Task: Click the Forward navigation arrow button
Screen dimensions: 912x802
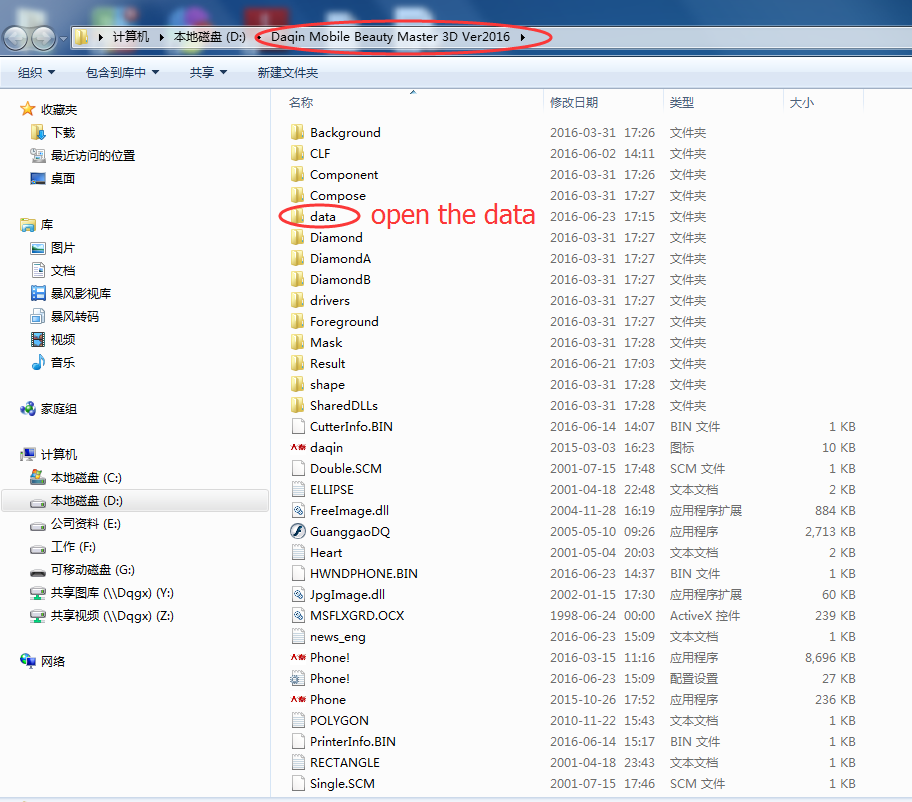Action: (x=44, y=38)
